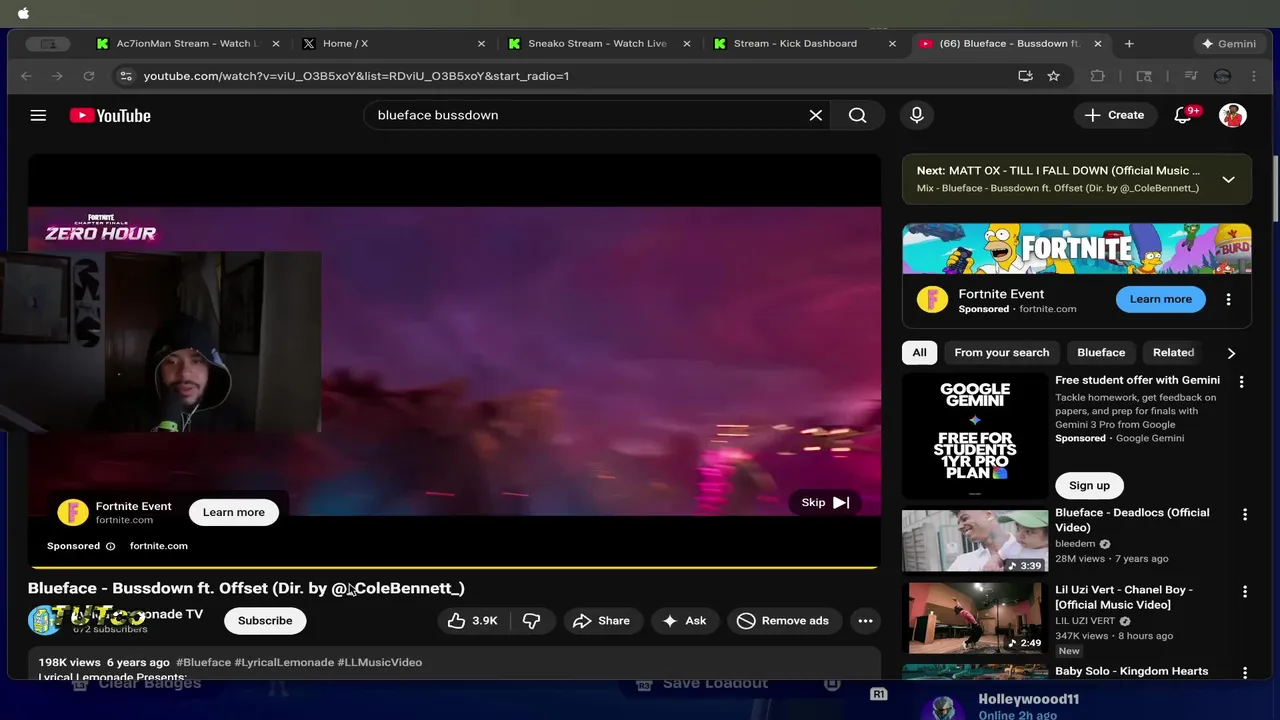Click the Sponsored info icon on ad
The image size is (1280, 720).
coord(110,546)
